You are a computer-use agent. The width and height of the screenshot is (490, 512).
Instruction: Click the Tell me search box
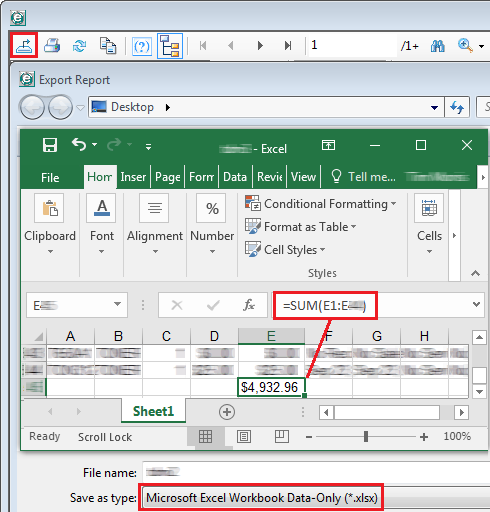click(363, 177)
